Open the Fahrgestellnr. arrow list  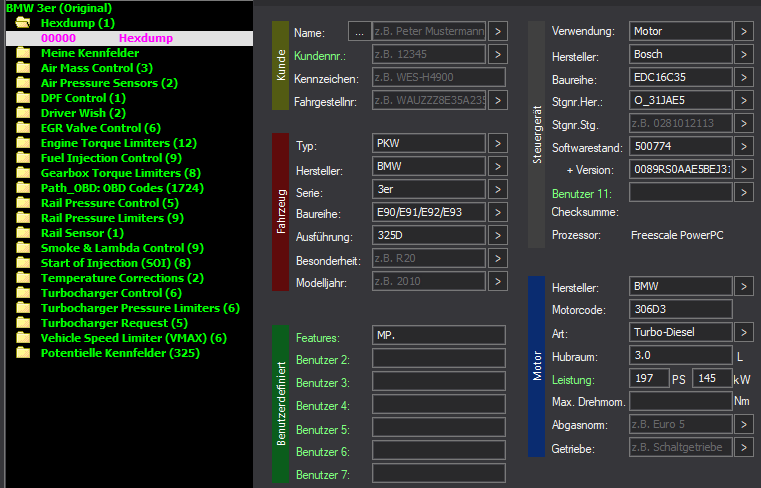click(497, 101)
